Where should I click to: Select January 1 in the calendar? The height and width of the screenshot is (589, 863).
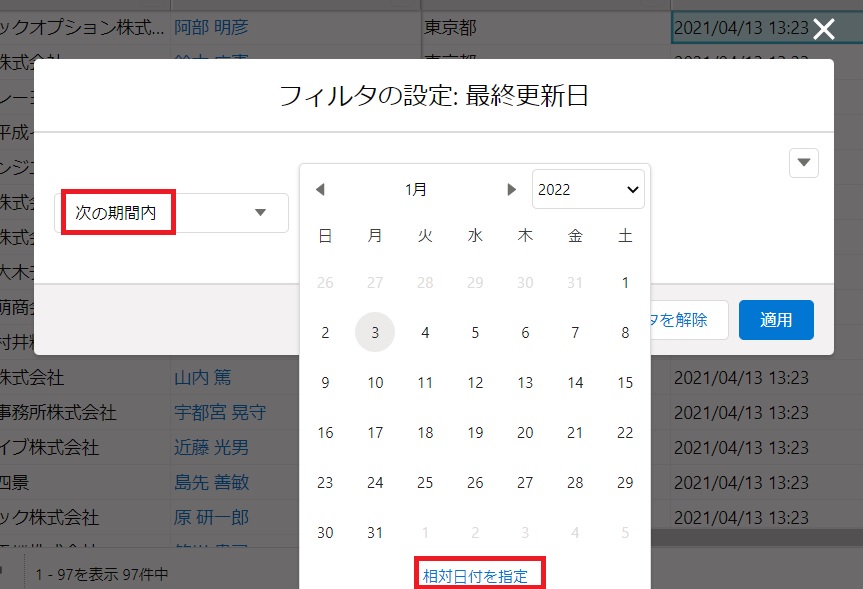coord(625,282)
